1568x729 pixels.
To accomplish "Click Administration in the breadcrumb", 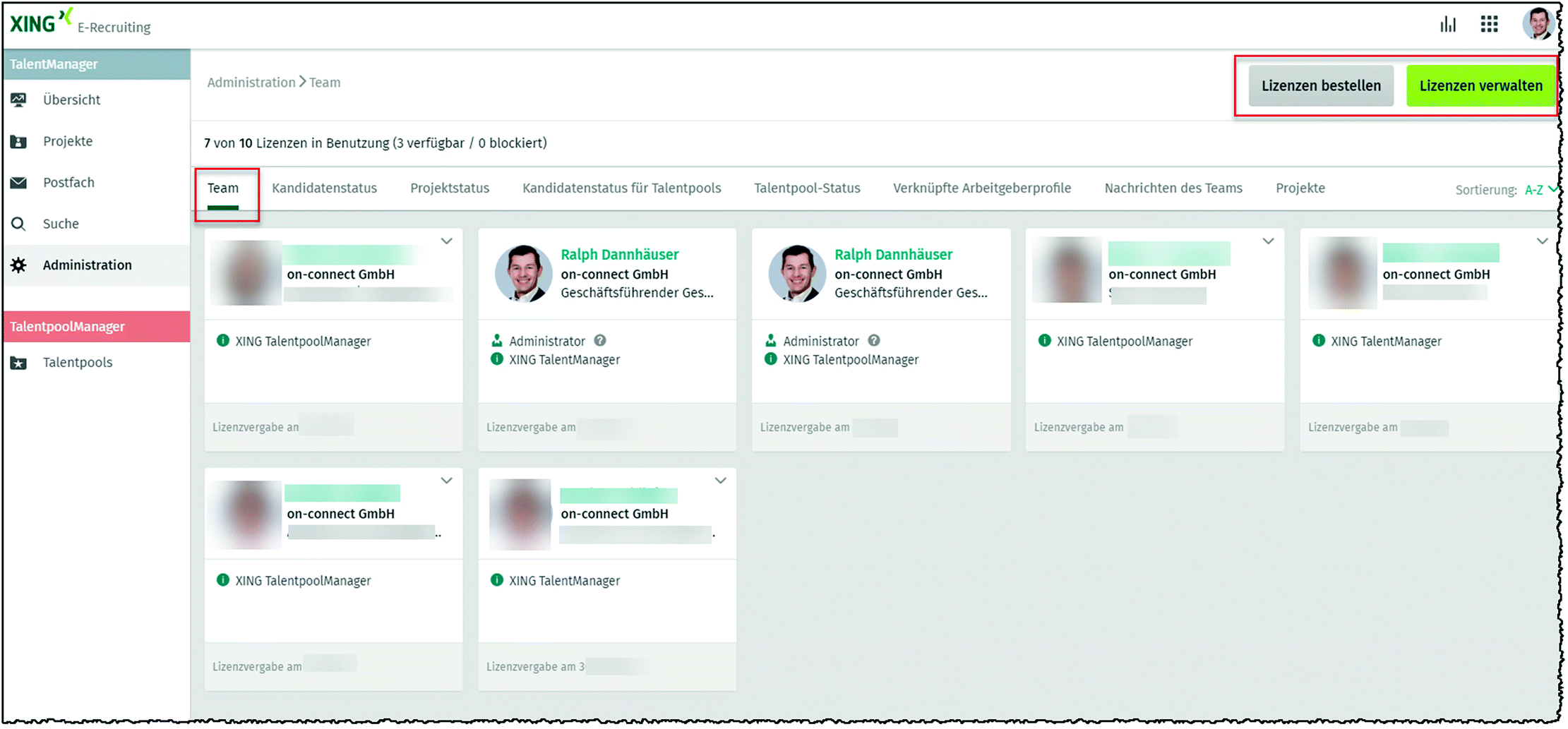I will tap(251, 83).
